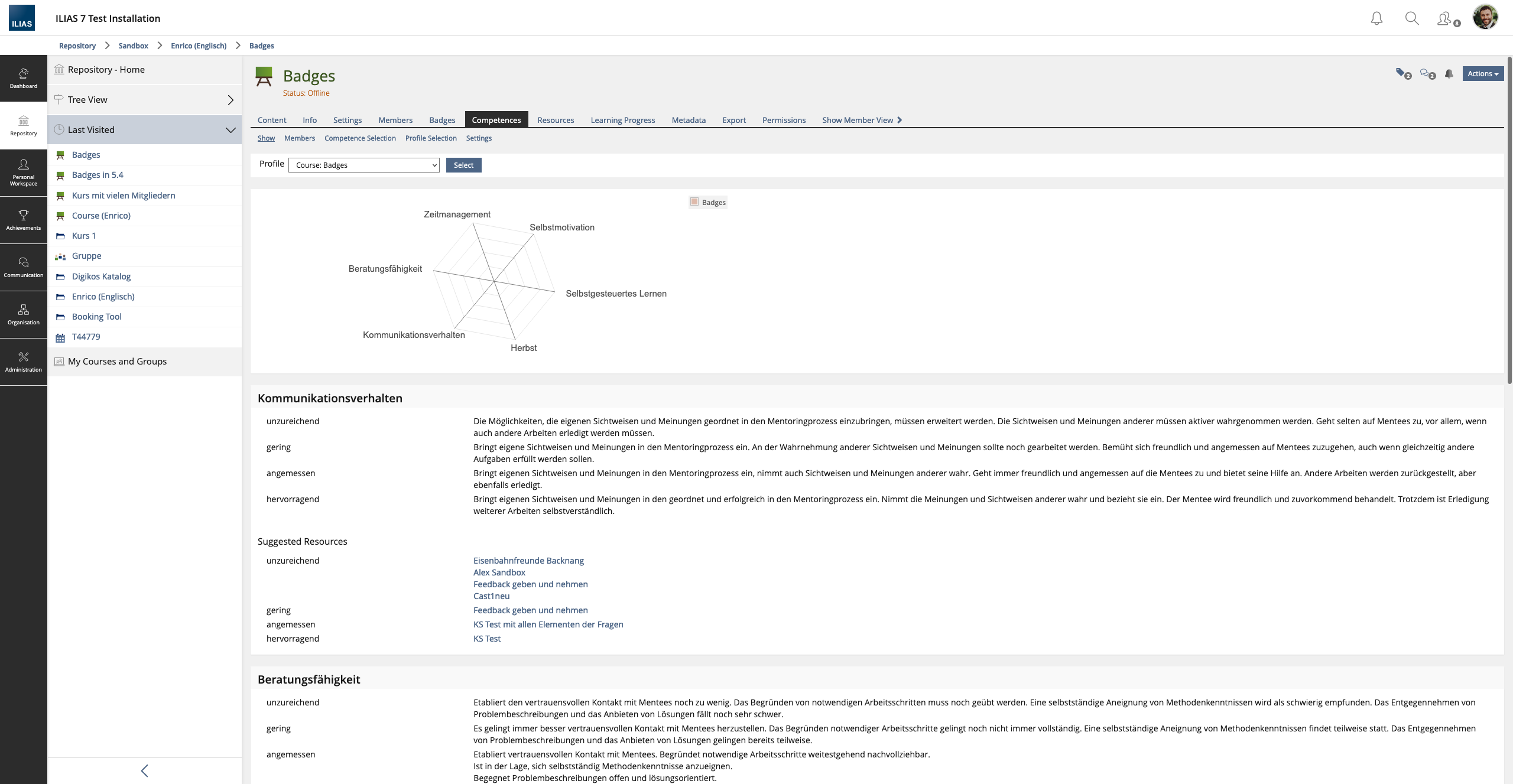Click the search magnifier icon
Image resolution: width=1513 pixels, height=784 pixels.
pos(1411,18)
